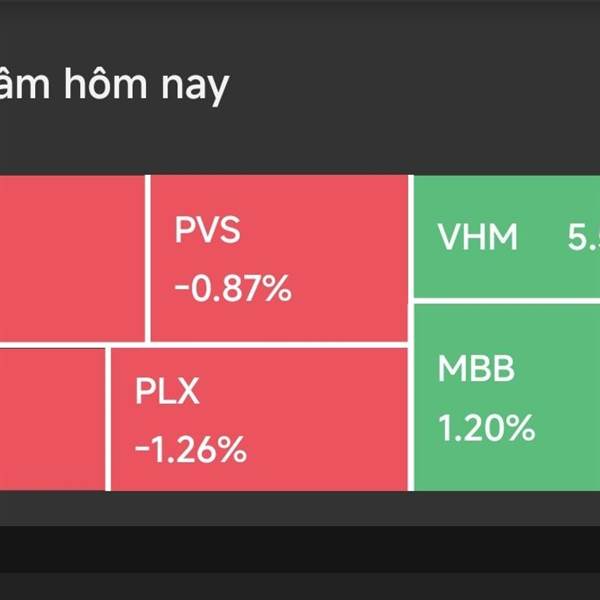Screen dimensions: 600x600
Task: Click the value beside VHM
Action: tap(583, 238)
